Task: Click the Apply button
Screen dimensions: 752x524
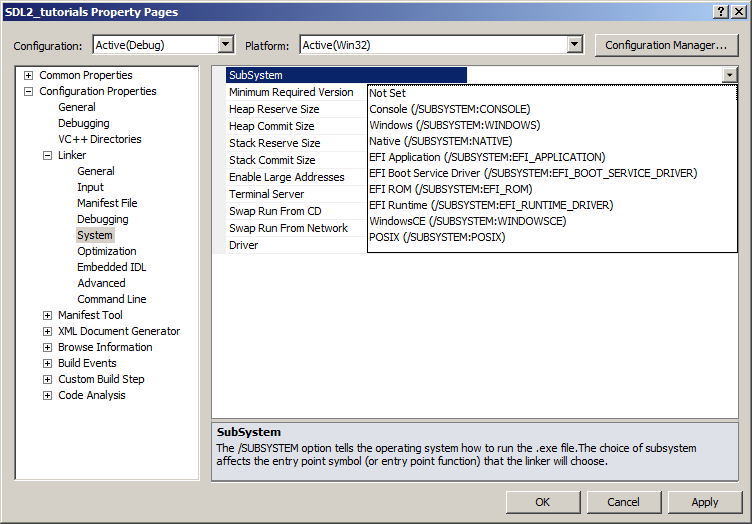Action: tap(705, 502)
